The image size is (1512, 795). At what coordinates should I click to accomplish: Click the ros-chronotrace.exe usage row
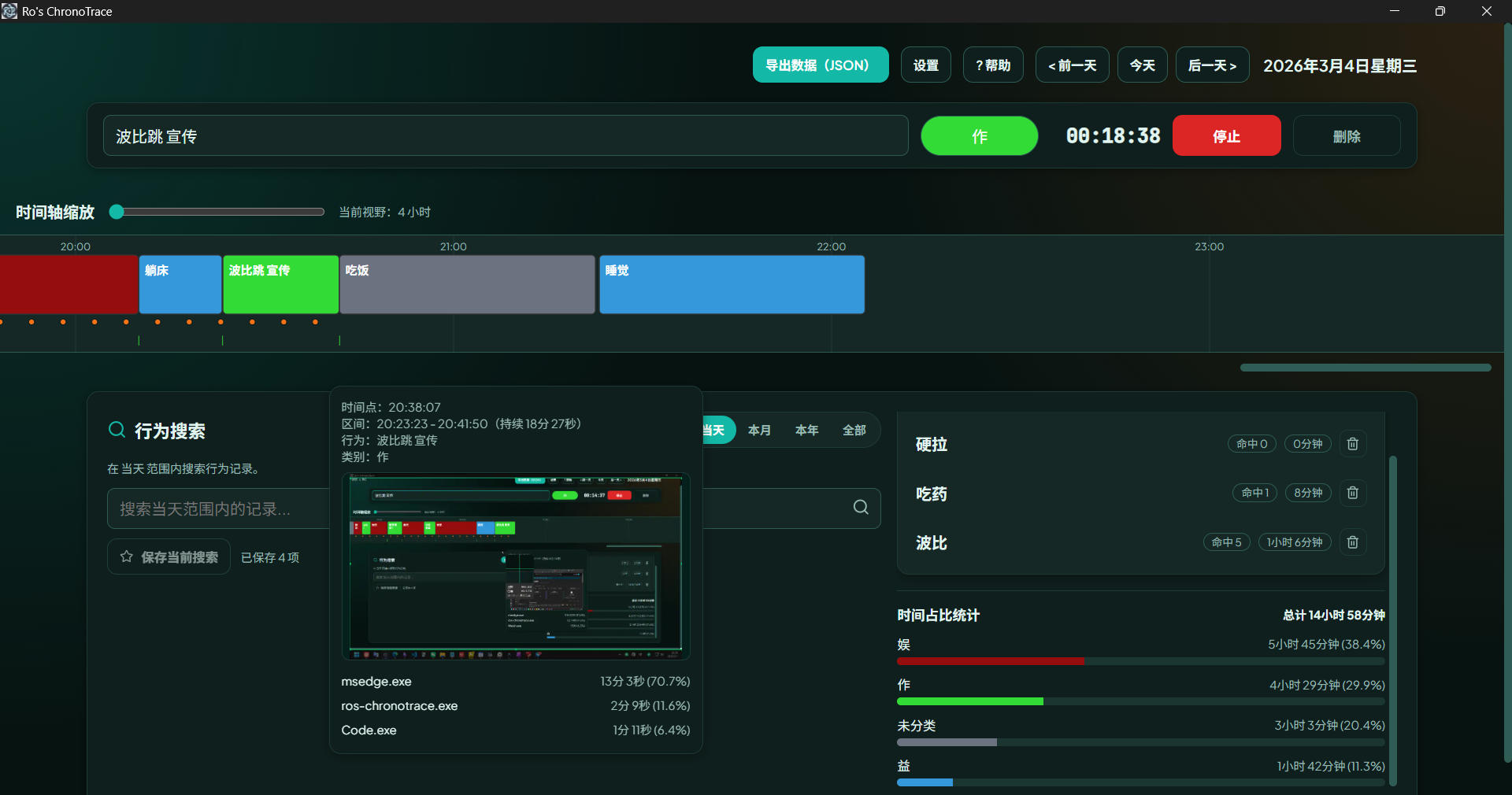516,706
